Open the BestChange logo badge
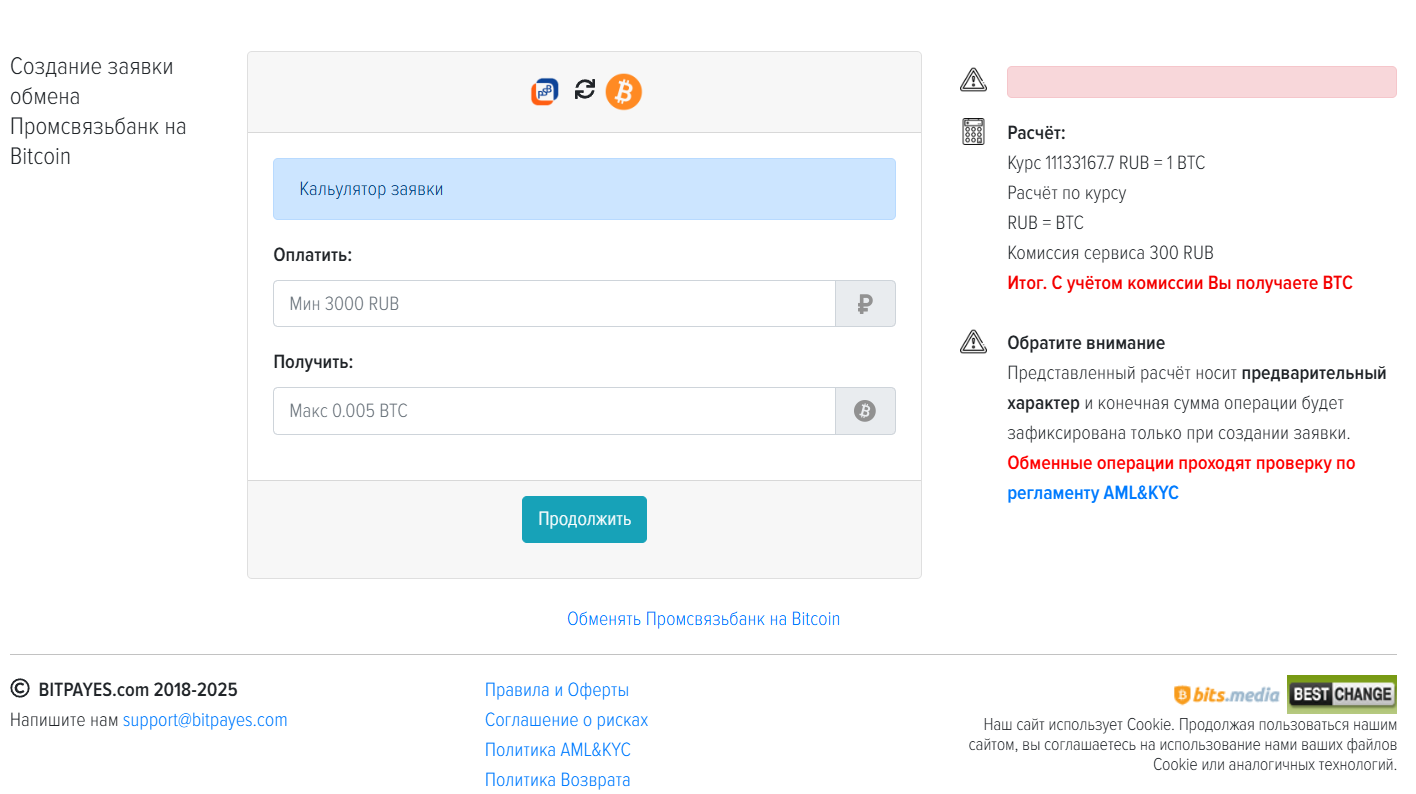1416x794 pixels. [1342, 694]
